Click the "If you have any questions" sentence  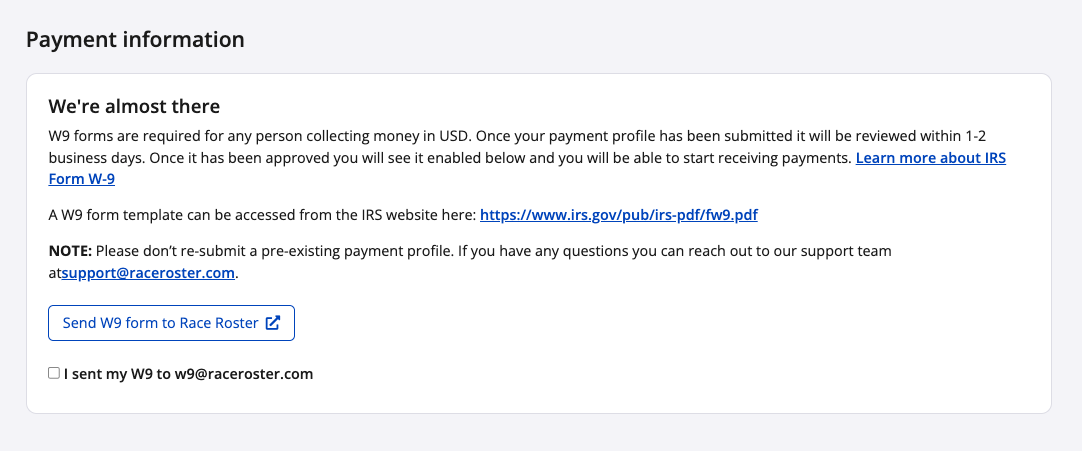tap(620, 250)
